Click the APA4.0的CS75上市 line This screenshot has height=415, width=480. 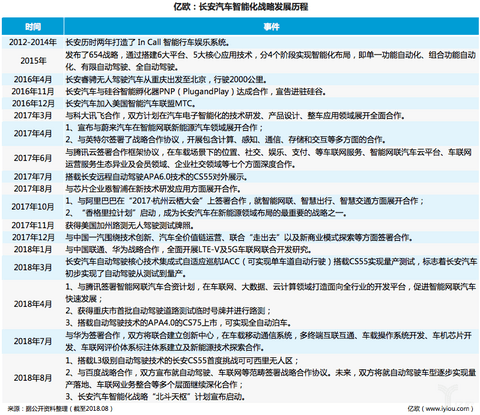(179, 323)
